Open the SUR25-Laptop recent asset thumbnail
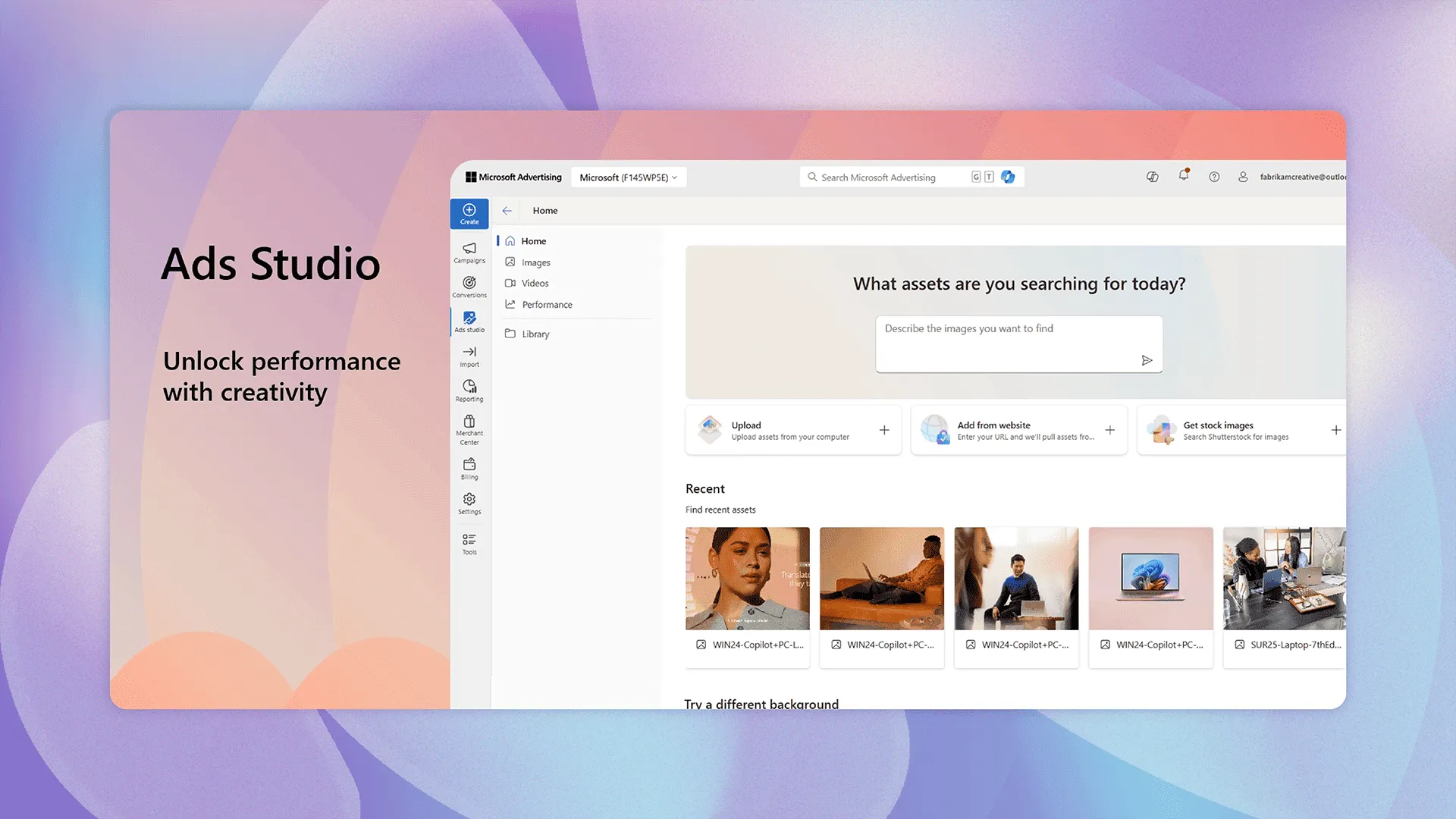The width and height of the screenshot is (1456, 819). (x=1284, y=579)
